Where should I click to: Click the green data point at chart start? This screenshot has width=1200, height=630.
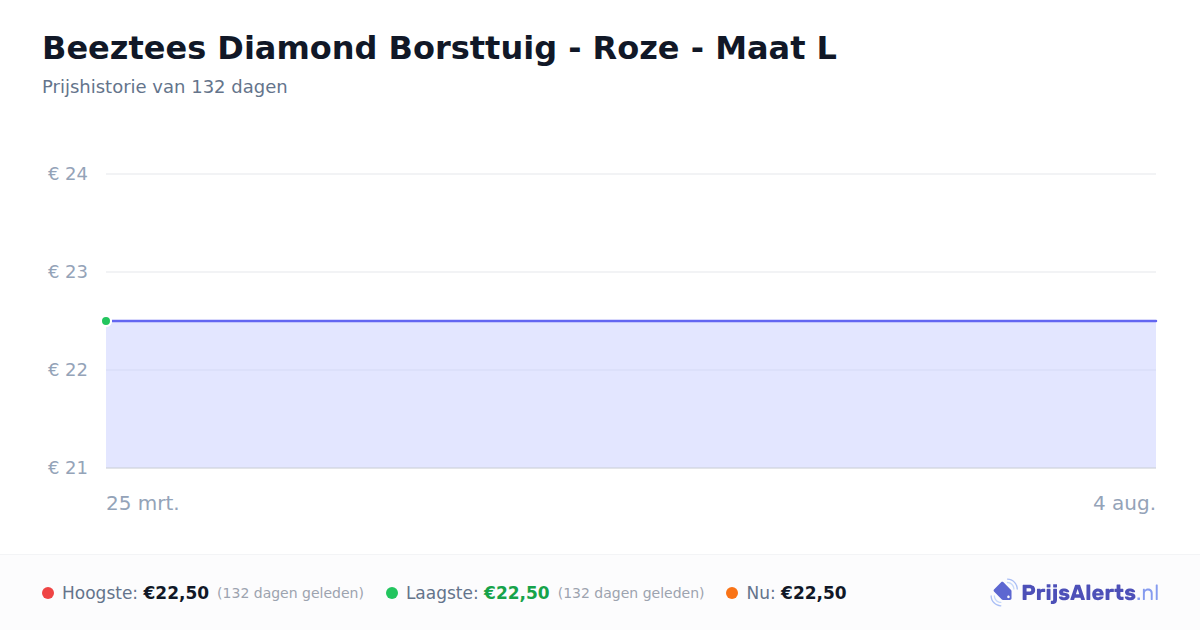pos(106,321)
